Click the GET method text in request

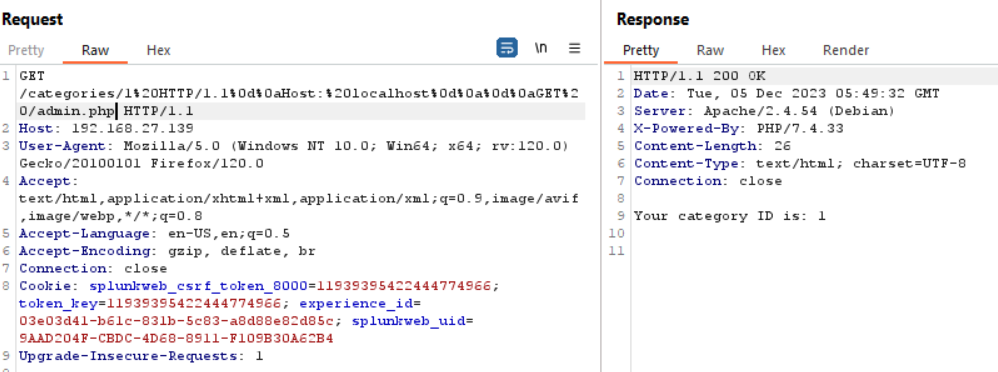(32, 76)
